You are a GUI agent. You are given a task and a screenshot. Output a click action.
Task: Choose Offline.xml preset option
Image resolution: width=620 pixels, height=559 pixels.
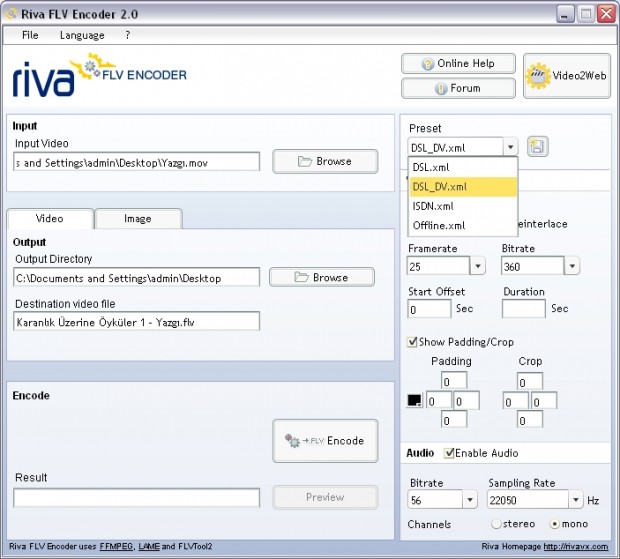(463, 225)
